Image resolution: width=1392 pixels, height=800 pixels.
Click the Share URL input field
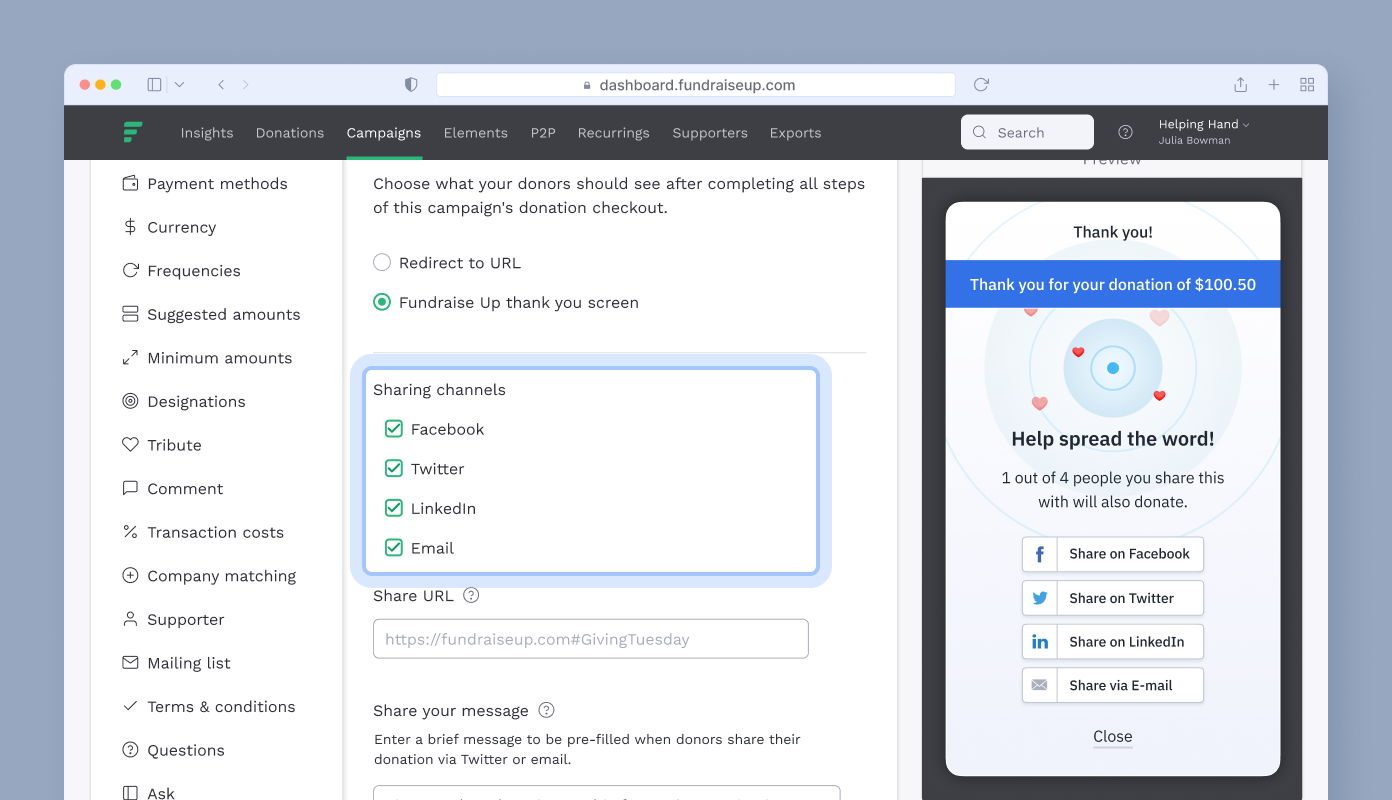(x=591, y=639)
